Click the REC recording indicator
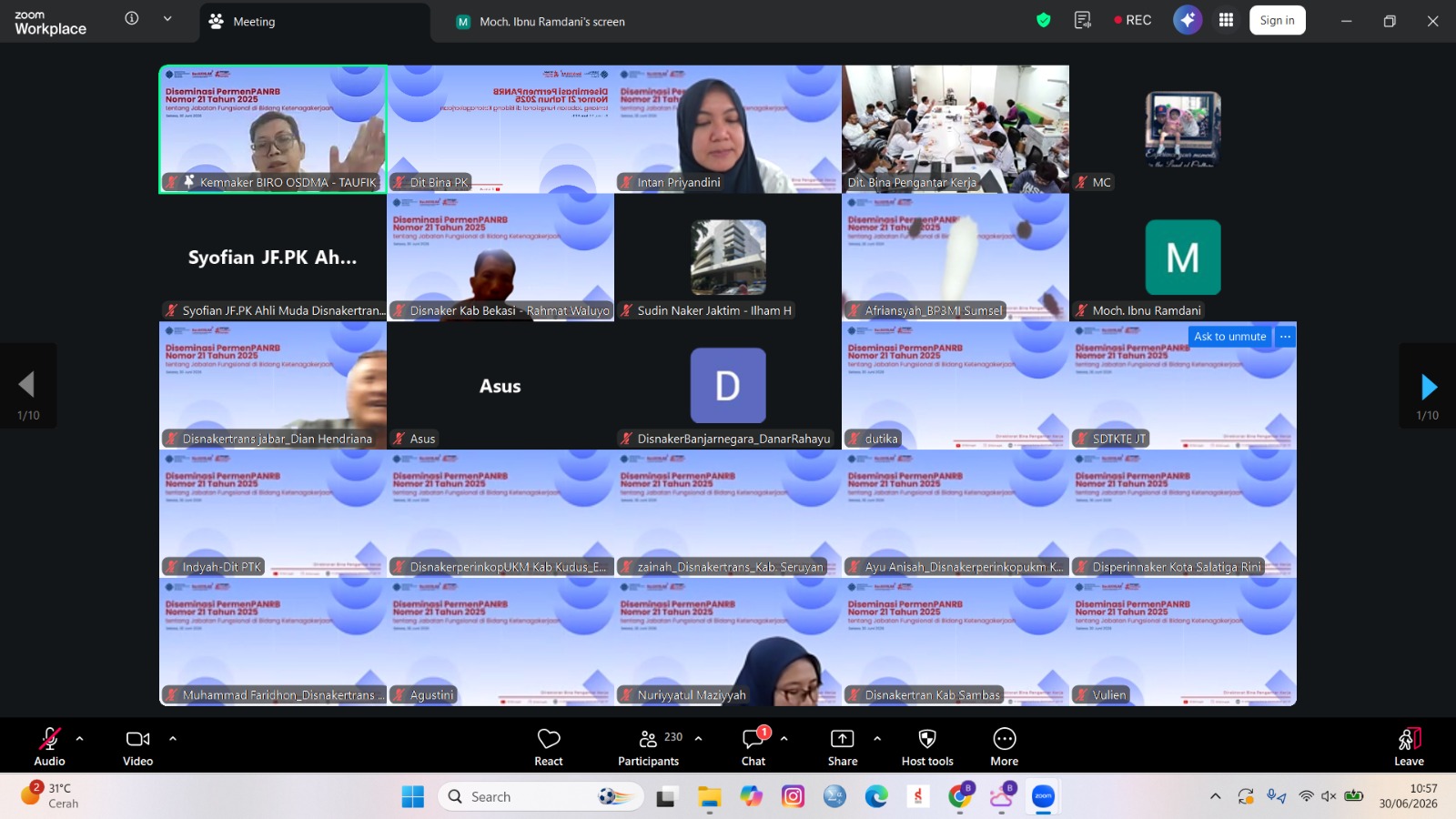1456x819 pixels. 1133,20
